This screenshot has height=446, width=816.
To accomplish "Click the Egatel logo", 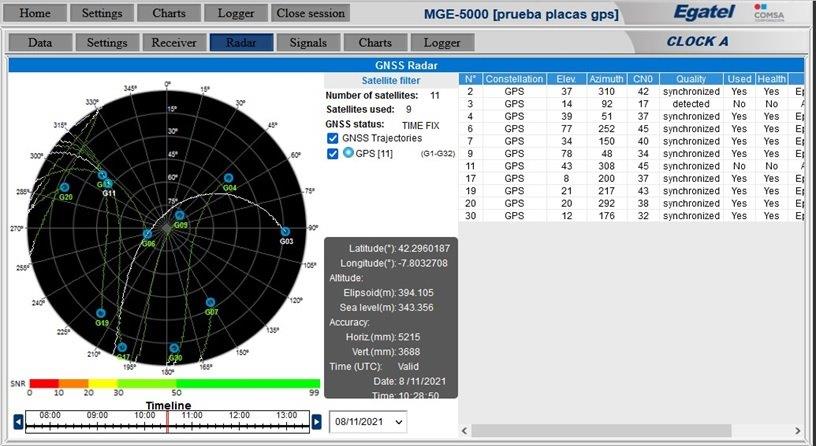I will (x=703, y=12).
